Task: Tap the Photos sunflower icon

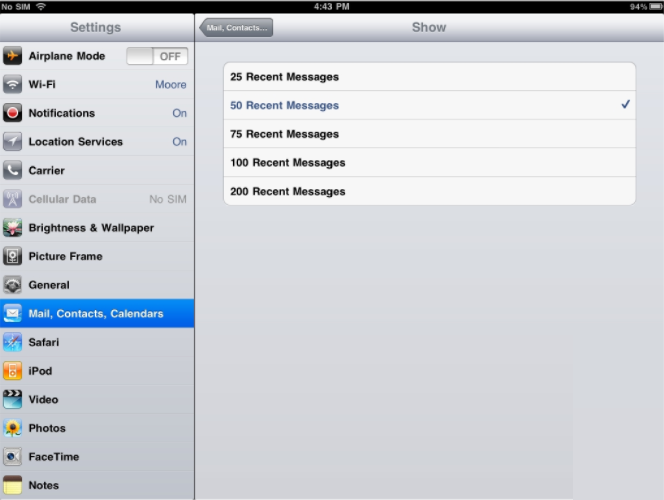Action: coord(13,428)
